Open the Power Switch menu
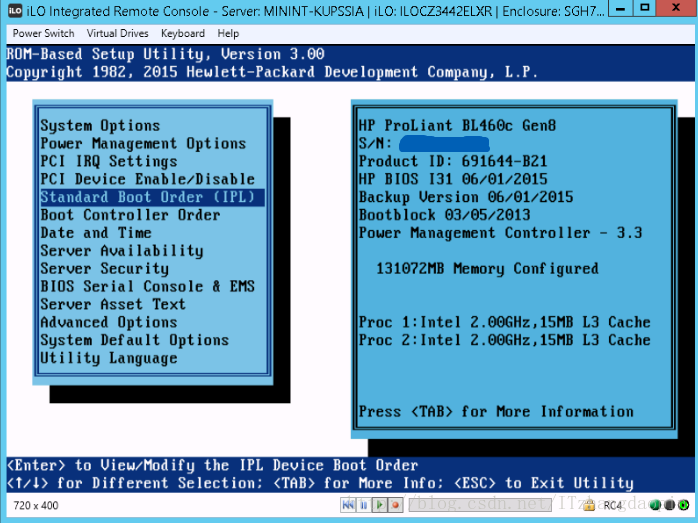The image size is (698, 523). click(x=43, y=33)
